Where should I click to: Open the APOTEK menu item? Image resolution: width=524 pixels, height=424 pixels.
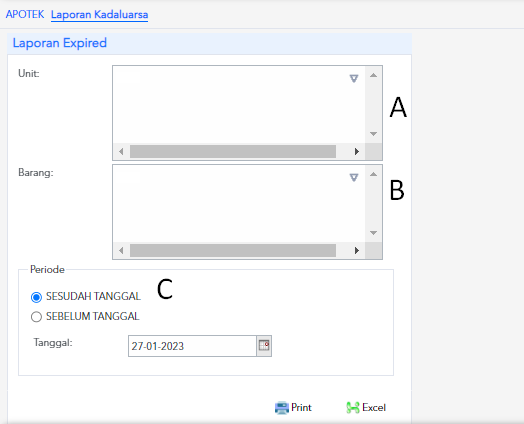click(25, 14)
